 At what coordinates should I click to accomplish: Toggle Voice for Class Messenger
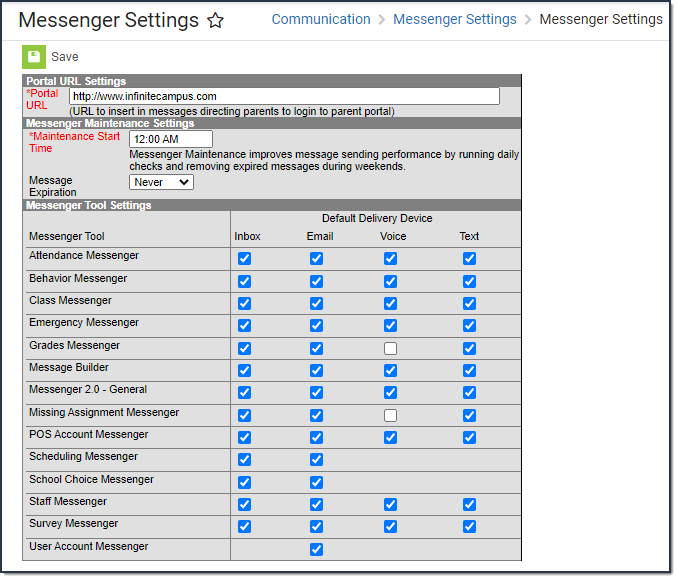point(390,303)
